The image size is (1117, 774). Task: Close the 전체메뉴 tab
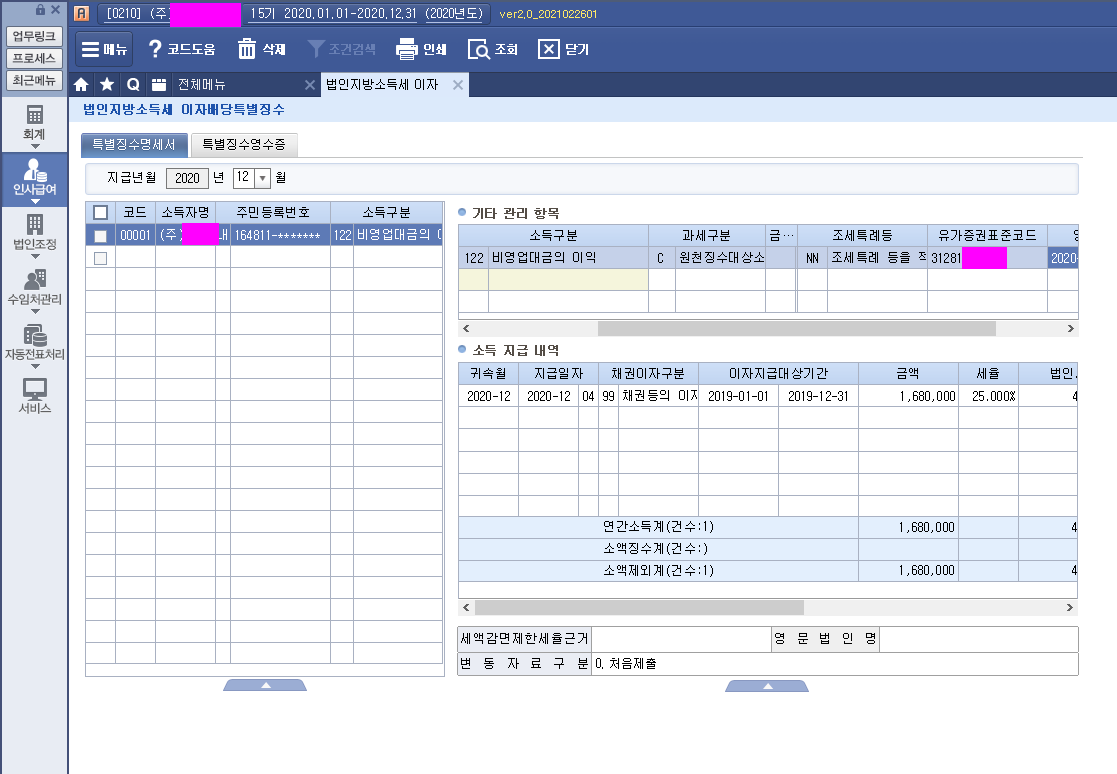pyautogui.click(x=310, y=85)
